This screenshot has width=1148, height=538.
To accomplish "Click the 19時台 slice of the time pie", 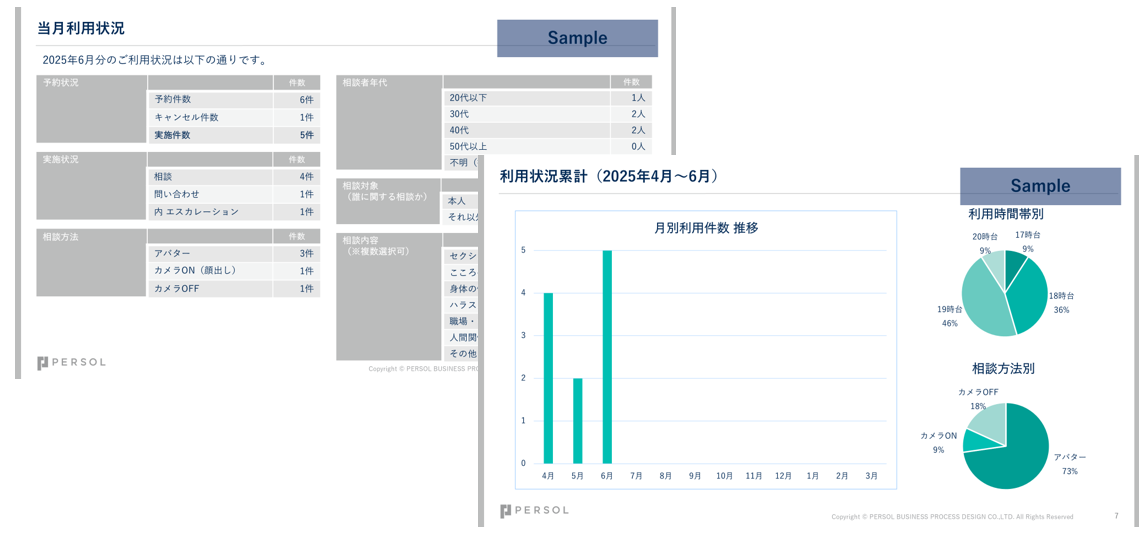I will tap(983, 300).
